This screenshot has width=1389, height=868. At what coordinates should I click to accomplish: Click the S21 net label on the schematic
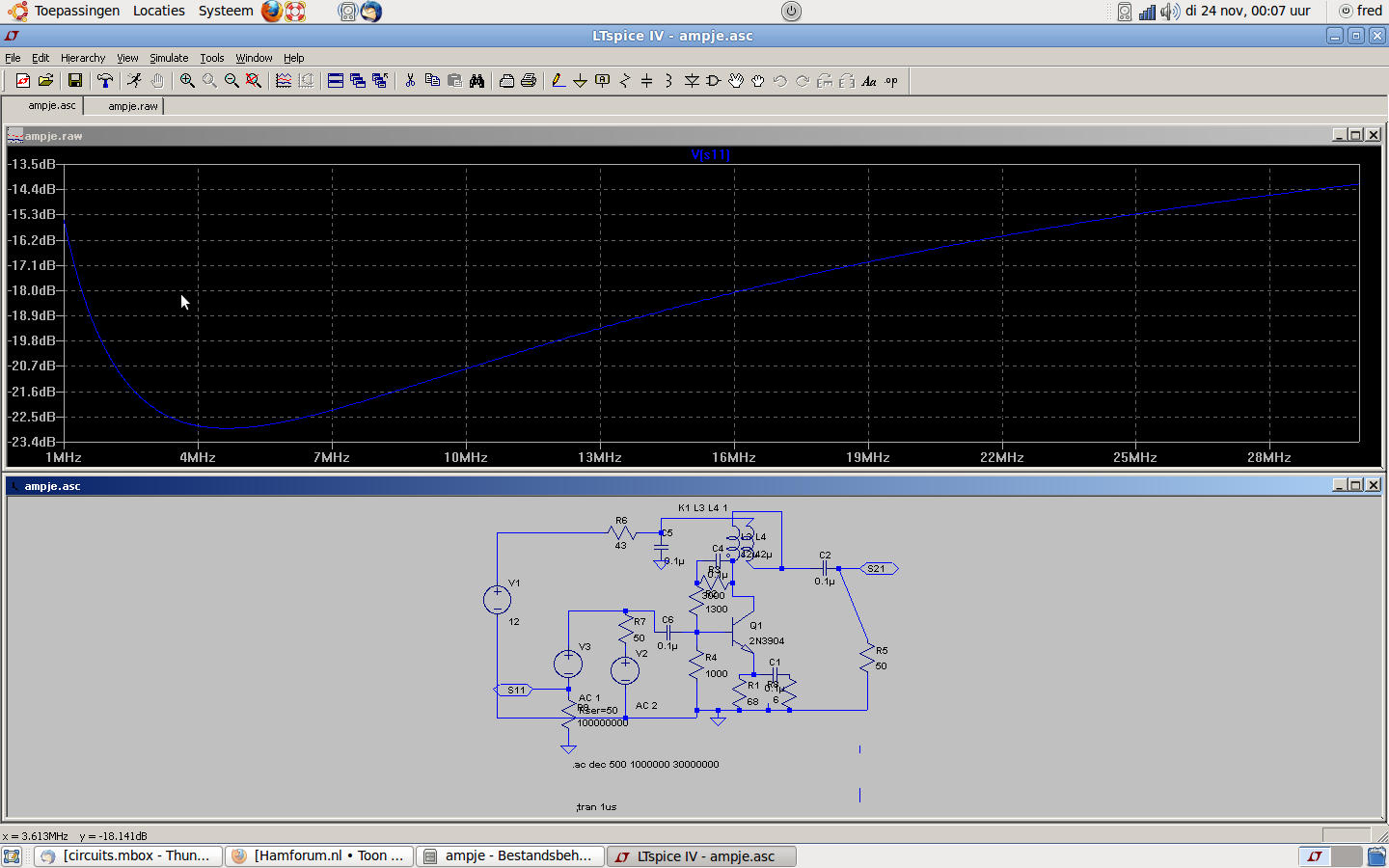click(879, 569)
